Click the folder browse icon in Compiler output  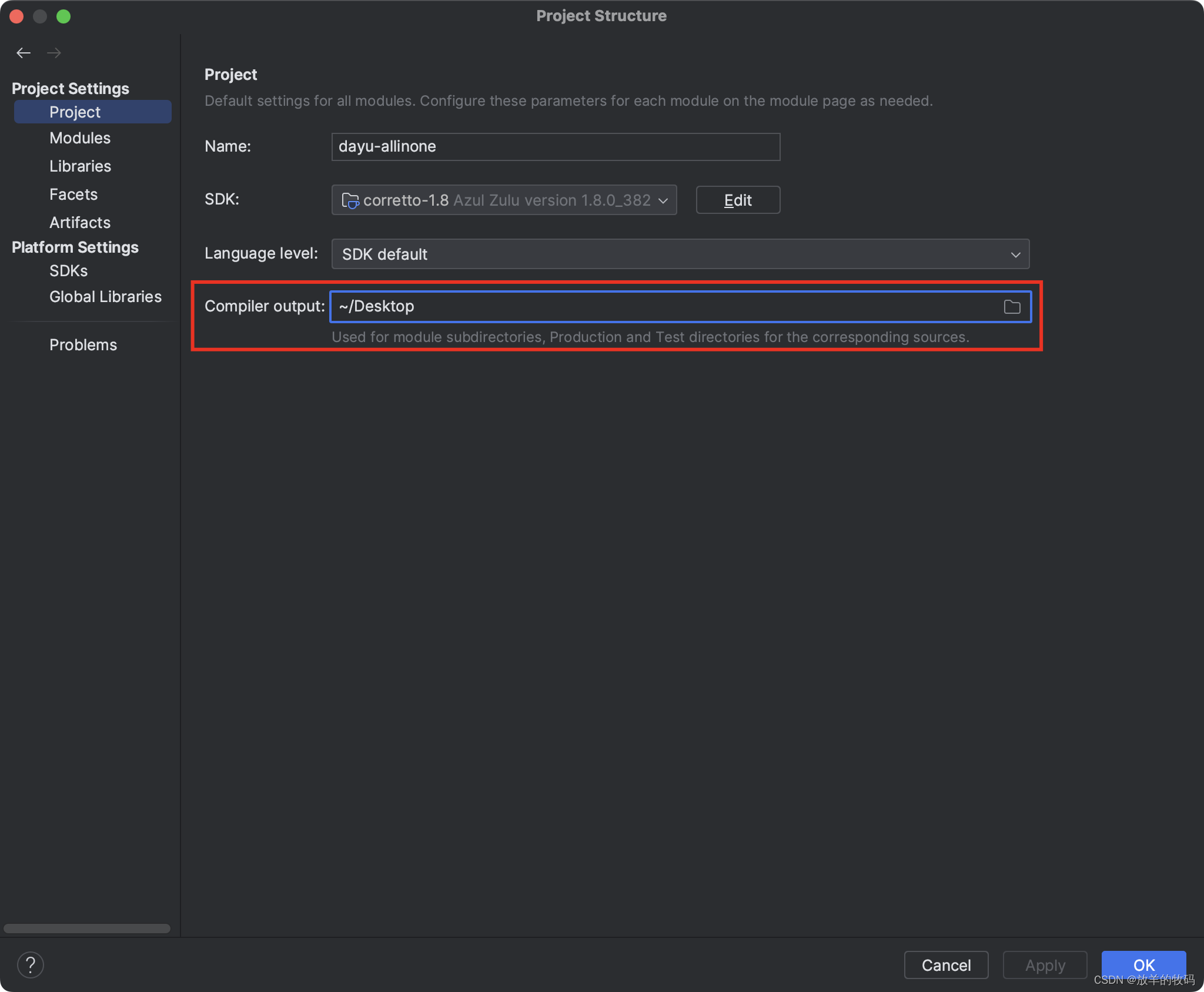coord(1012,307)
